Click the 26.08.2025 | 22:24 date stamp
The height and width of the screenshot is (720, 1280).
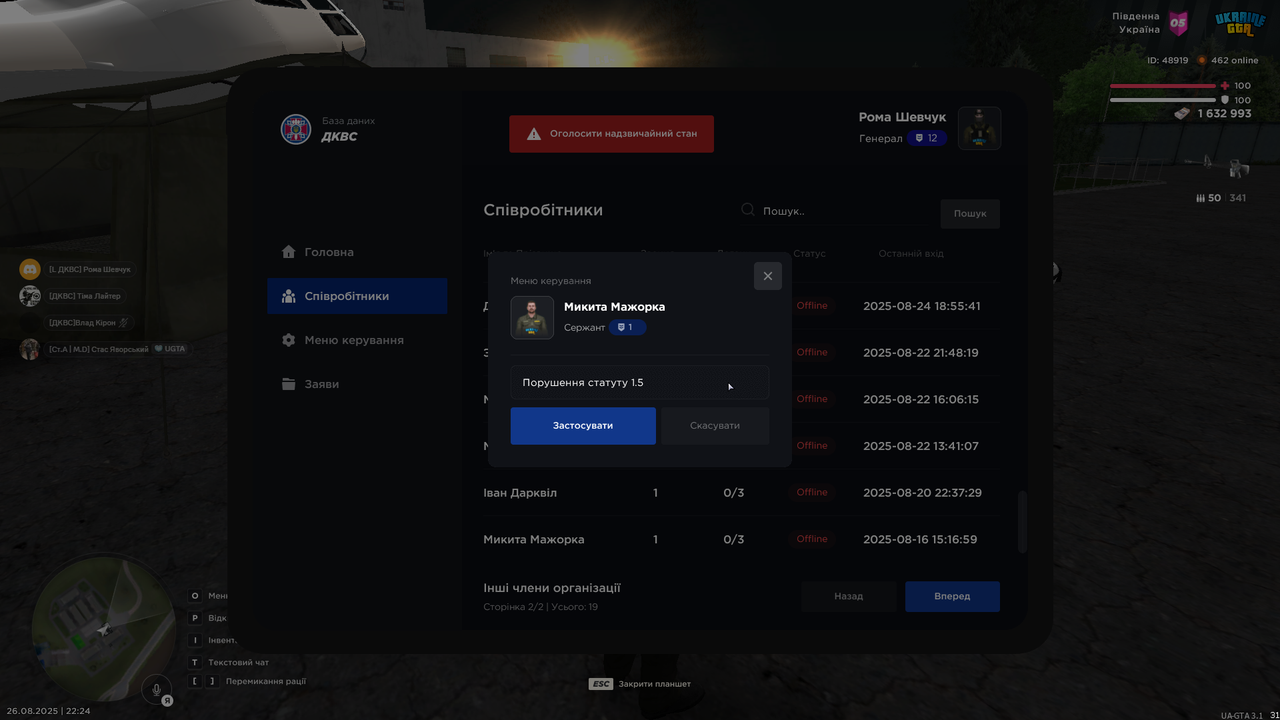pos(48,711)
